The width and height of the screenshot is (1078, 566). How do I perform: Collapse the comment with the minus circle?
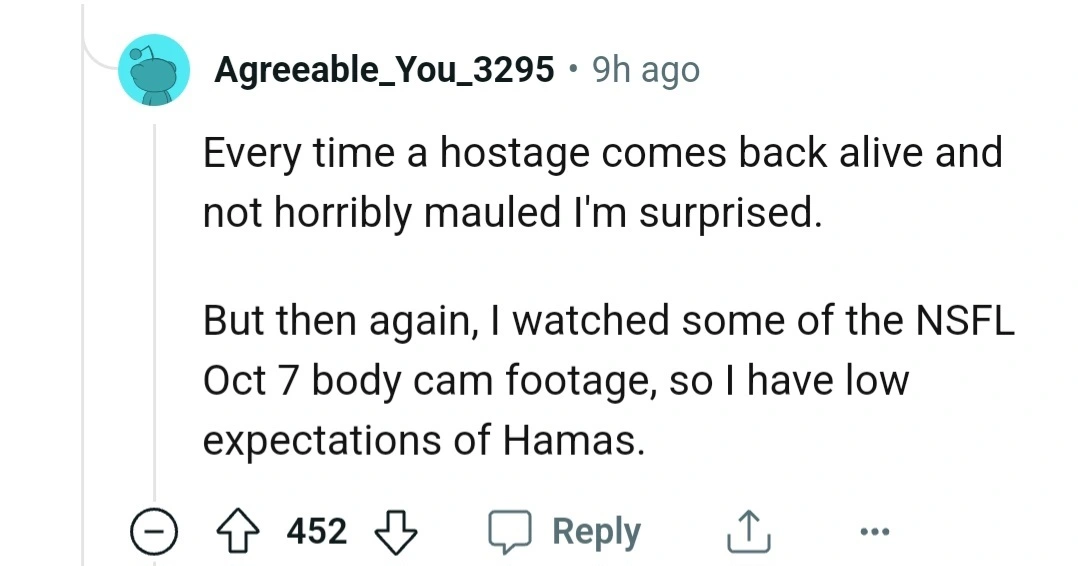[154, 532]
